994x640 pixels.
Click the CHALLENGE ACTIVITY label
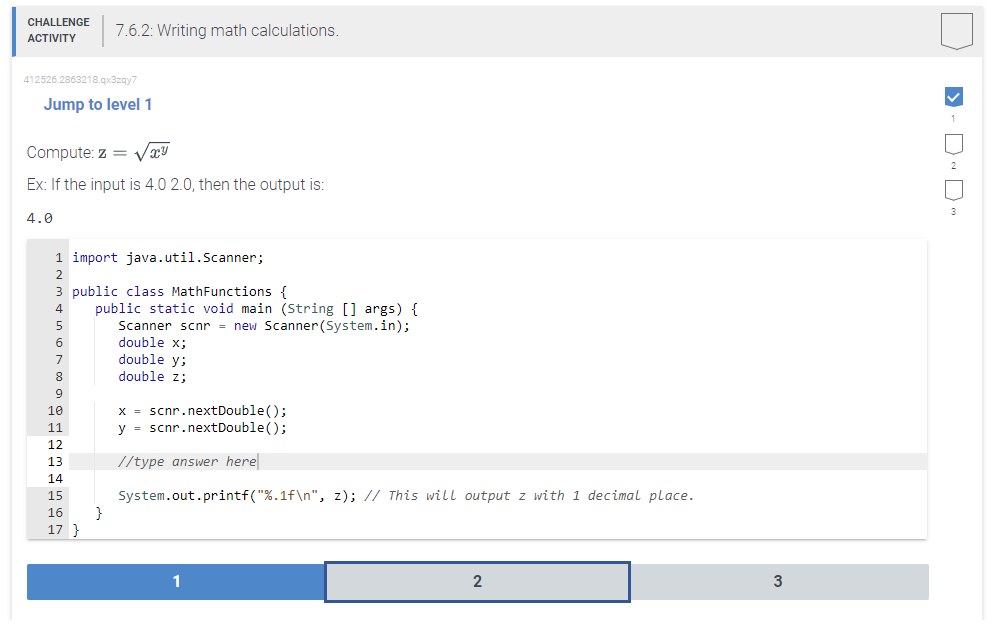tap(58, 29)
